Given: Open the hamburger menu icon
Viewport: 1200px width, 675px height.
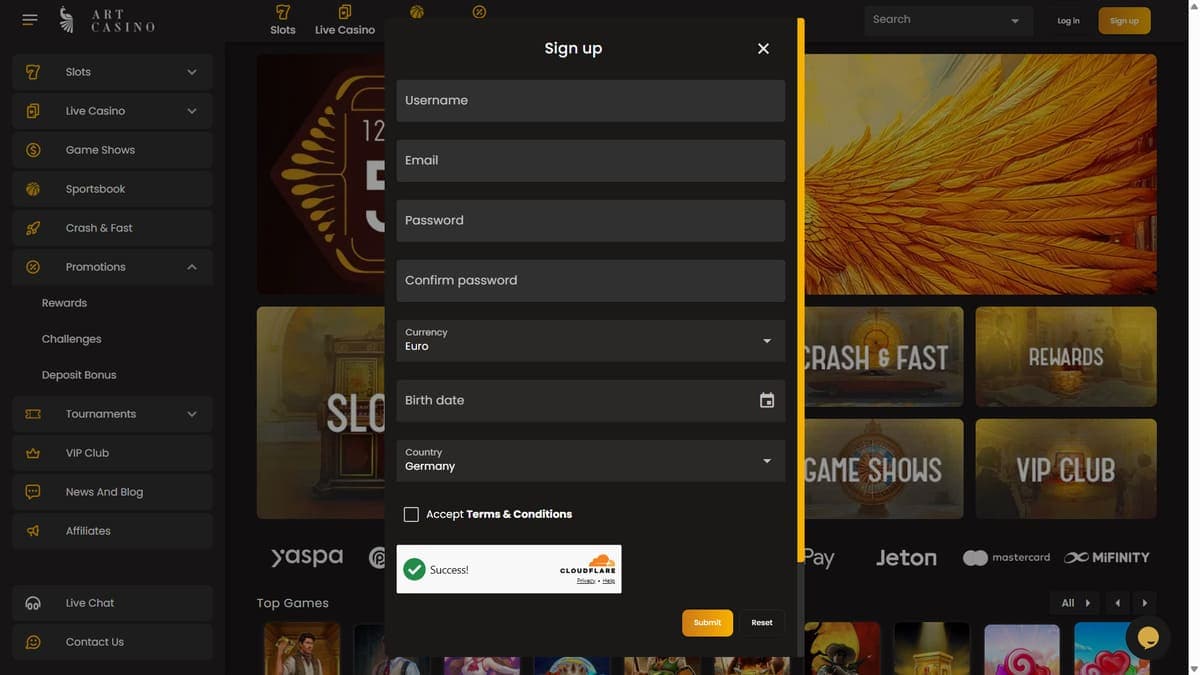Looking at the screenshot, I should [x=29, y=20].
